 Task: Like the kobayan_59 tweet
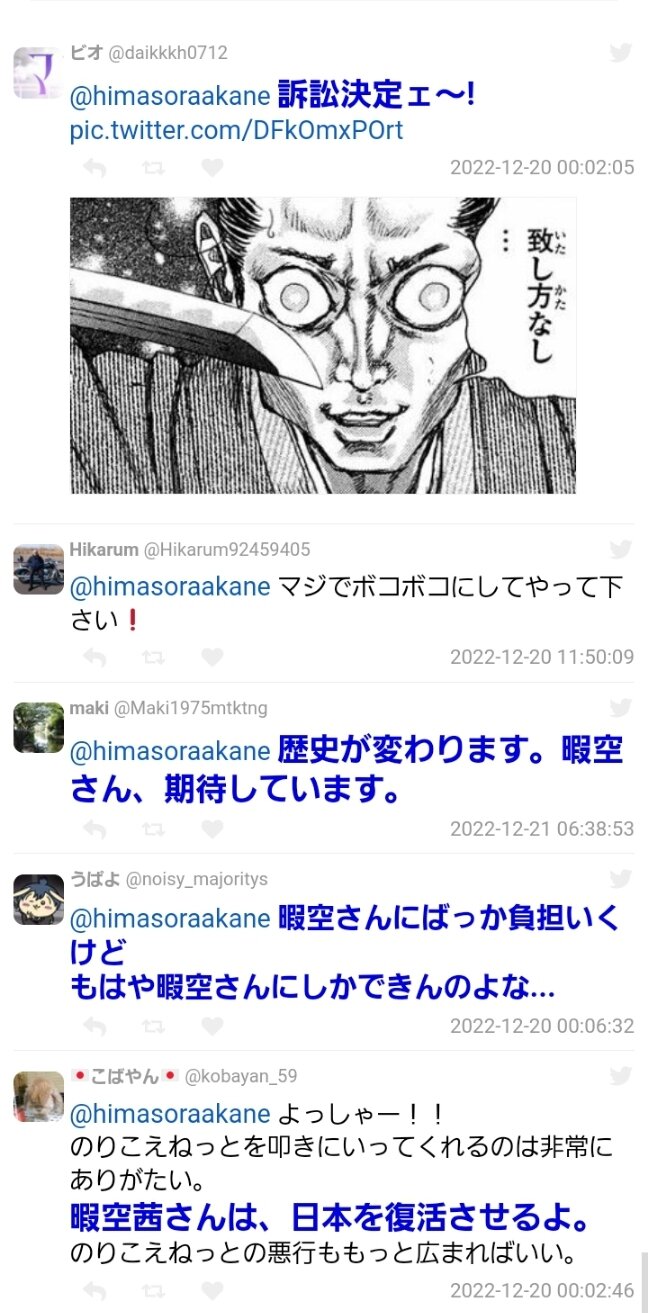coord(212,1290)
